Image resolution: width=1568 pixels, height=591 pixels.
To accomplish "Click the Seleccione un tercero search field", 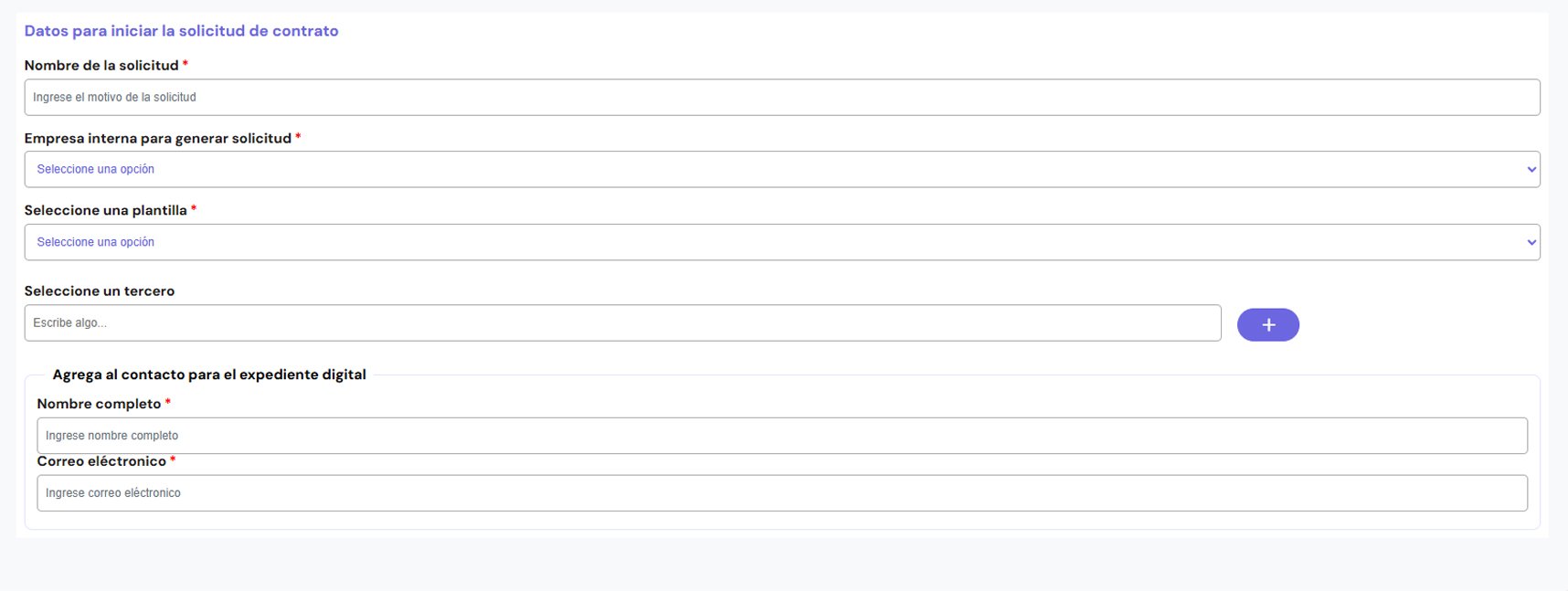I will [621, 323].
